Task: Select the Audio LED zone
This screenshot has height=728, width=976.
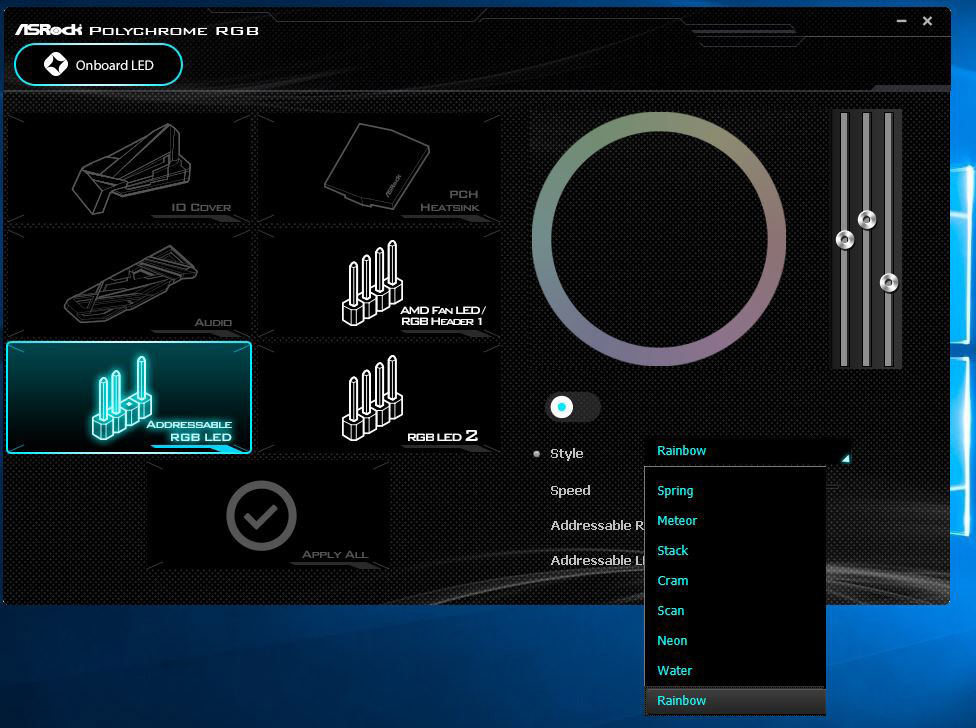Action: coord(128,281)
